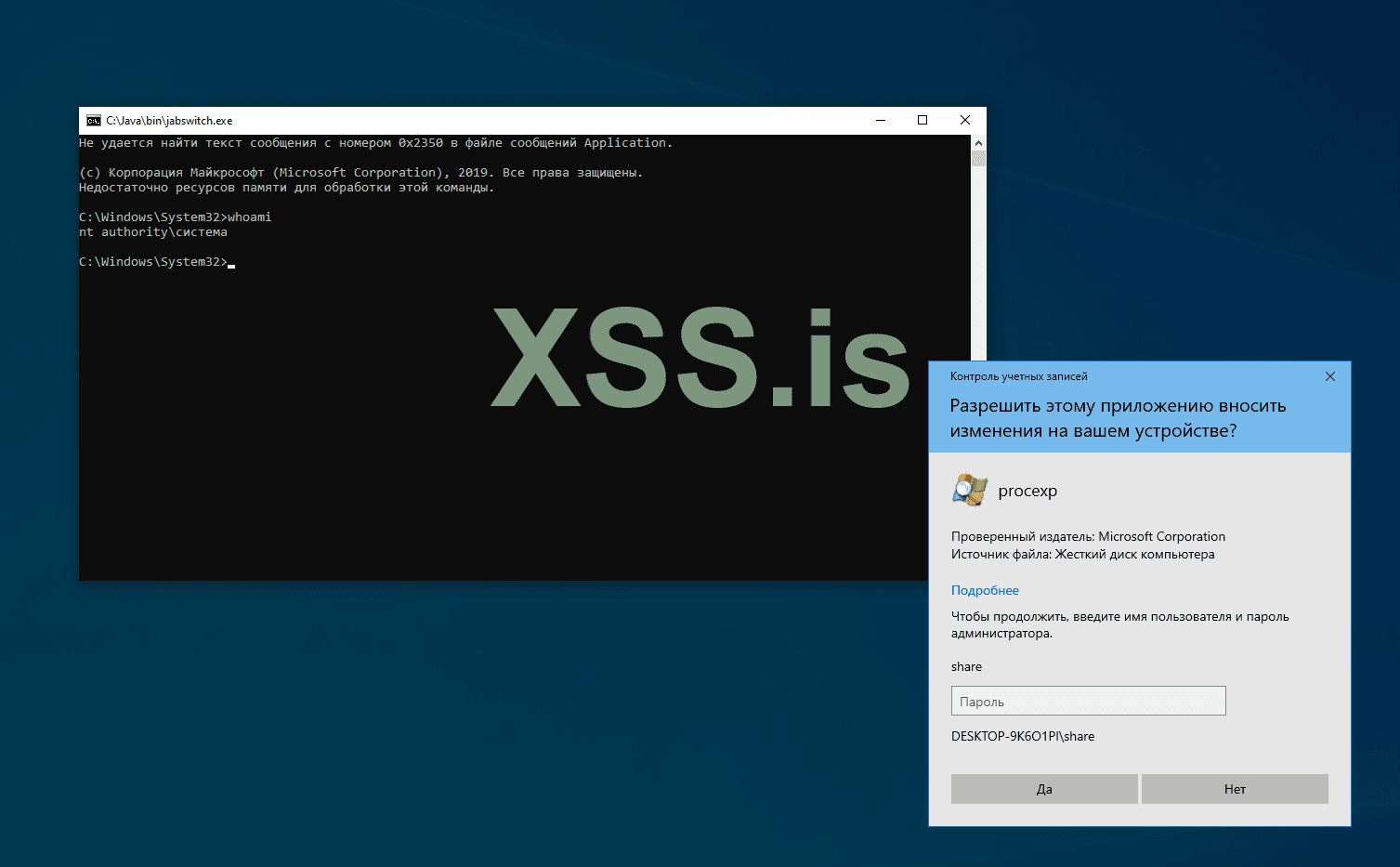Click the Да button in UAC prompt
The height and width of the screenshot is (867, 1400).
[1044, 789]
